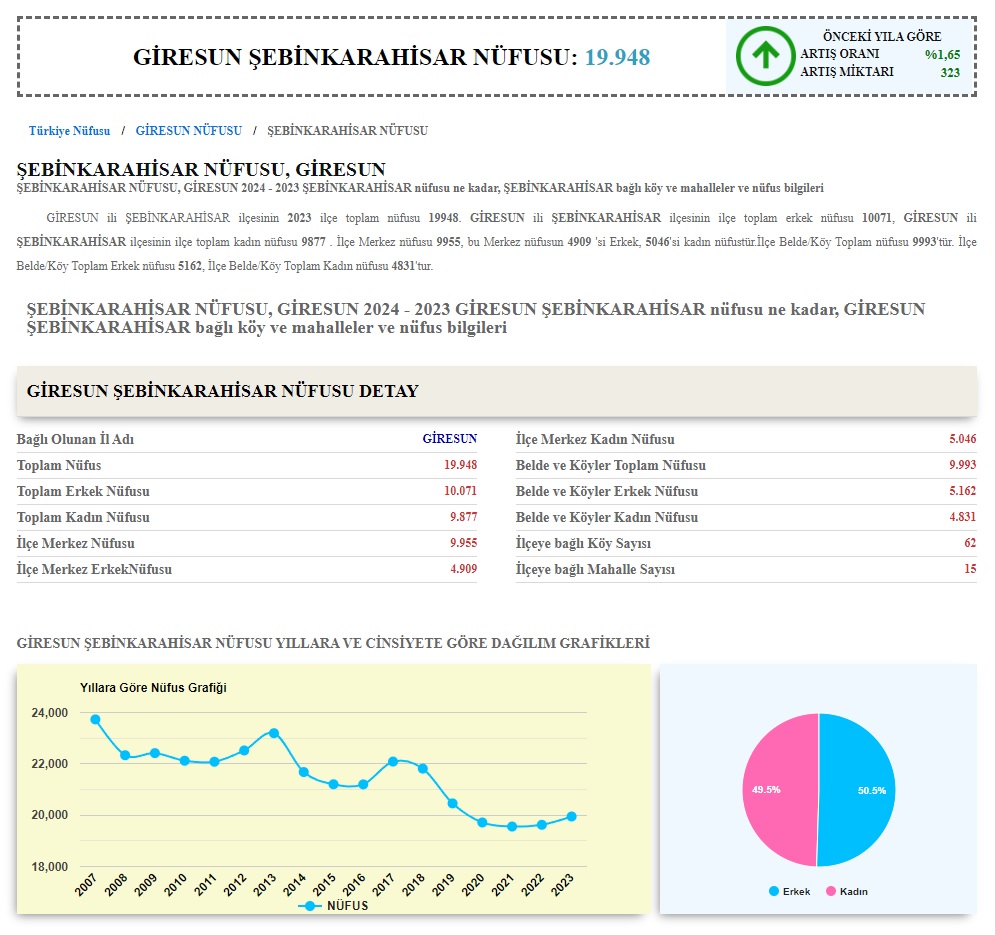Click the Toplam Erkek Nüfusu value 10.071
995x935 pixels.
[x=460, y=491]
